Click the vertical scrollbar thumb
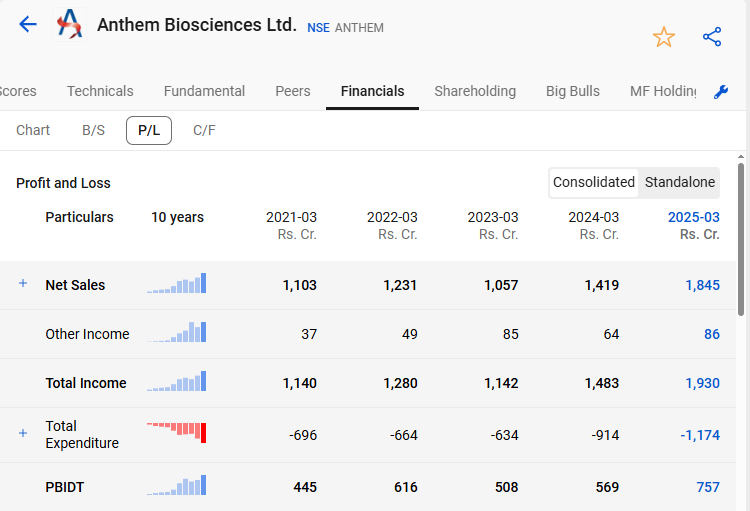750x511 pixels. click(x=741, y=239)
